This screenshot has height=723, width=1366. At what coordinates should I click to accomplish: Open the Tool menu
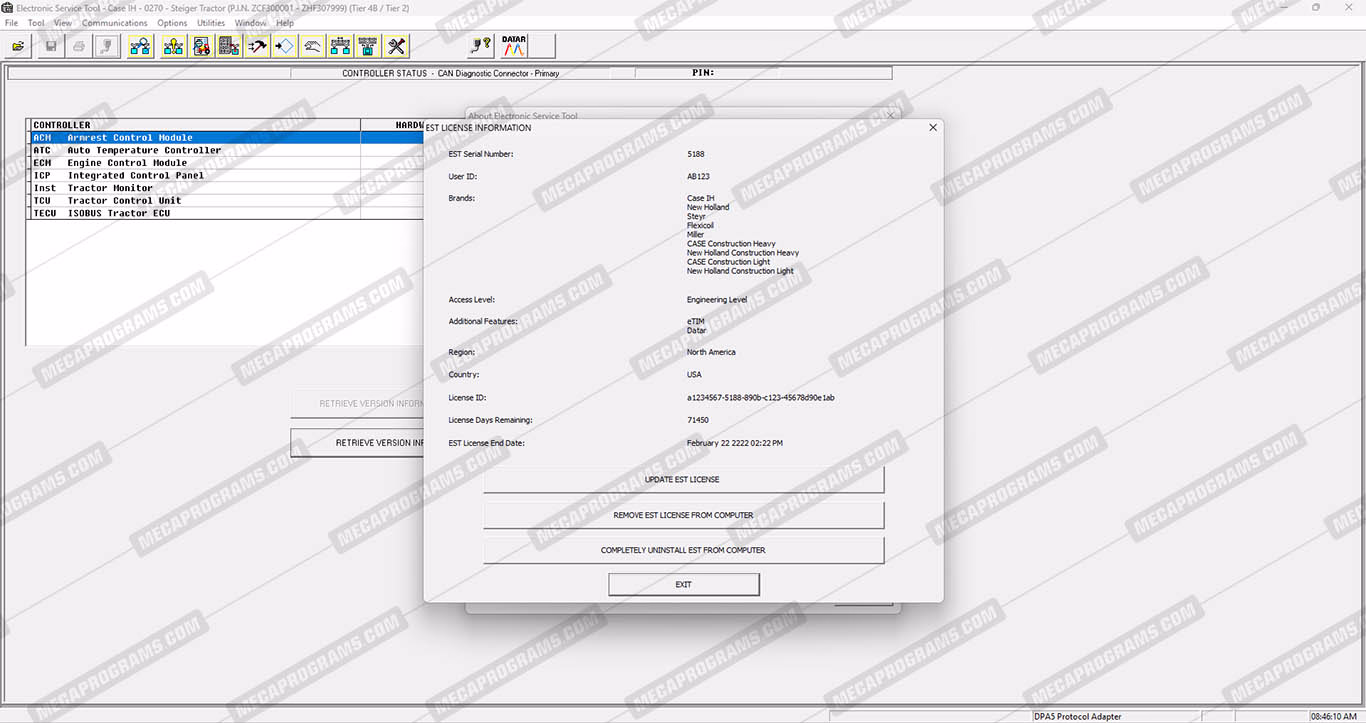[x=36, y=23]
